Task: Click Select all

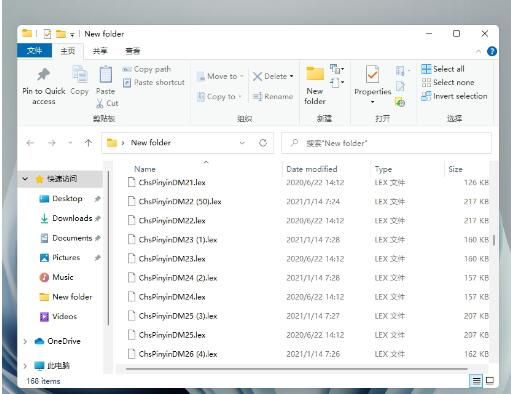Action: (x=443, y=69)
